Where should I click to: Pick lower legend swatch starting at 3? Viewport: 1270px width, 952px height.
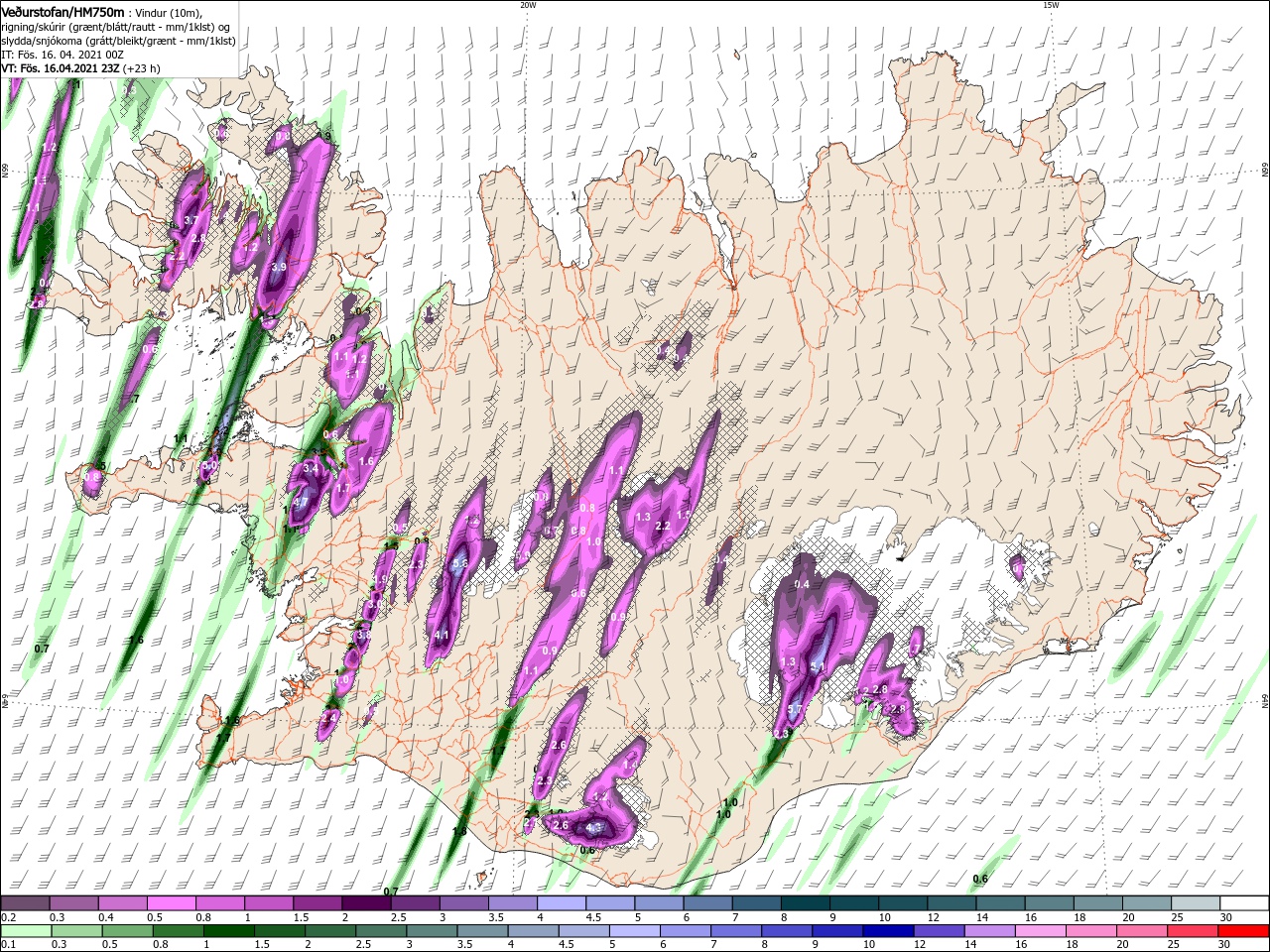432,931
